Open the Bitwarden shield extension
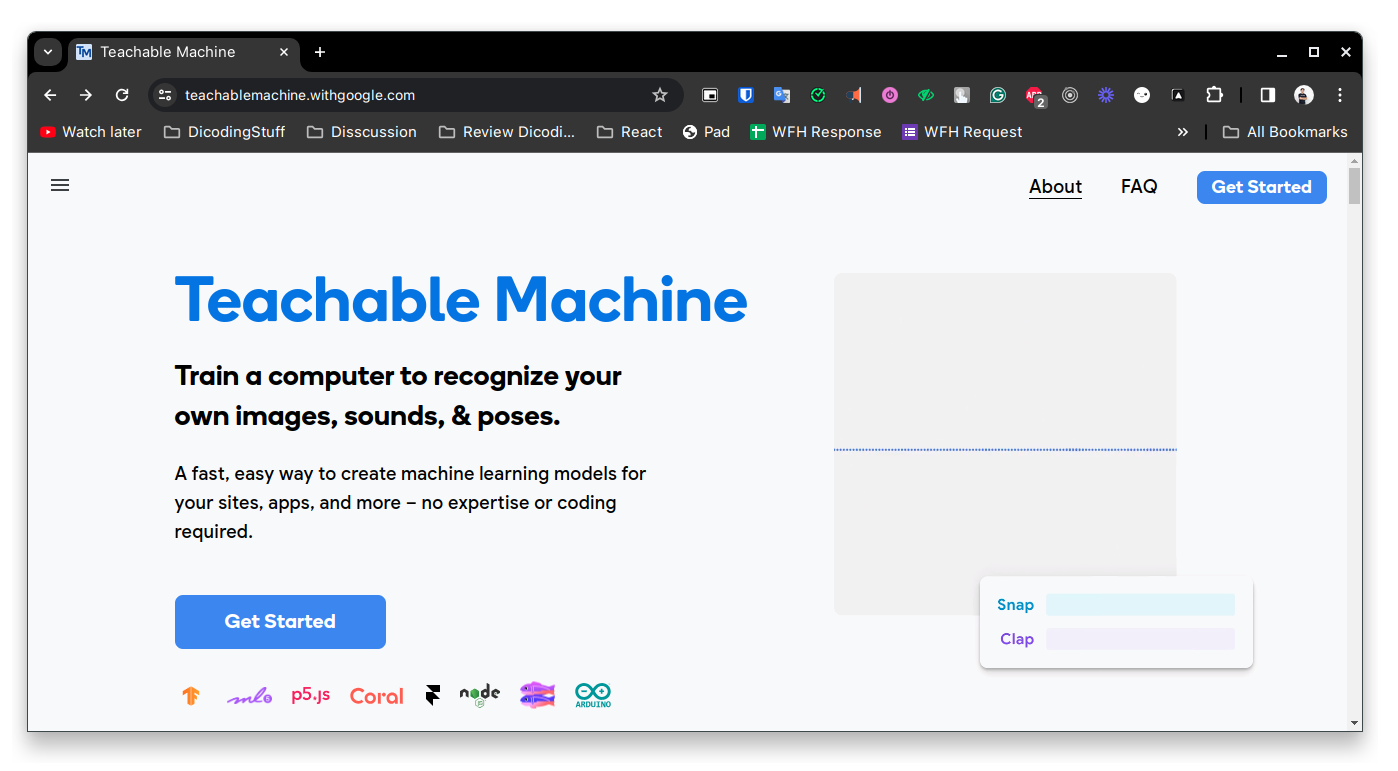 tap(746, 95)
